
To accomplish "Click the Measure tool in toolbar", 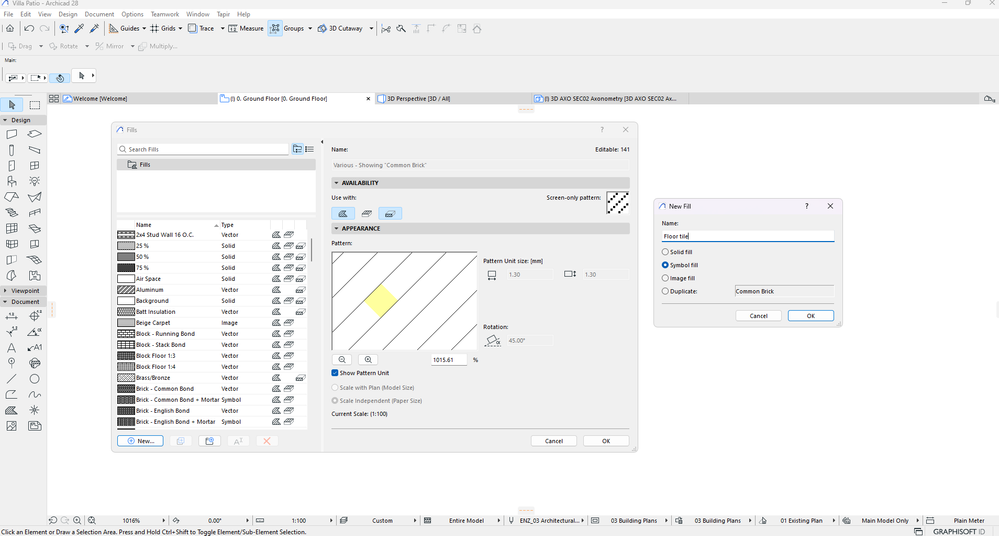I will pyautogui.click(x=246, y=28).
